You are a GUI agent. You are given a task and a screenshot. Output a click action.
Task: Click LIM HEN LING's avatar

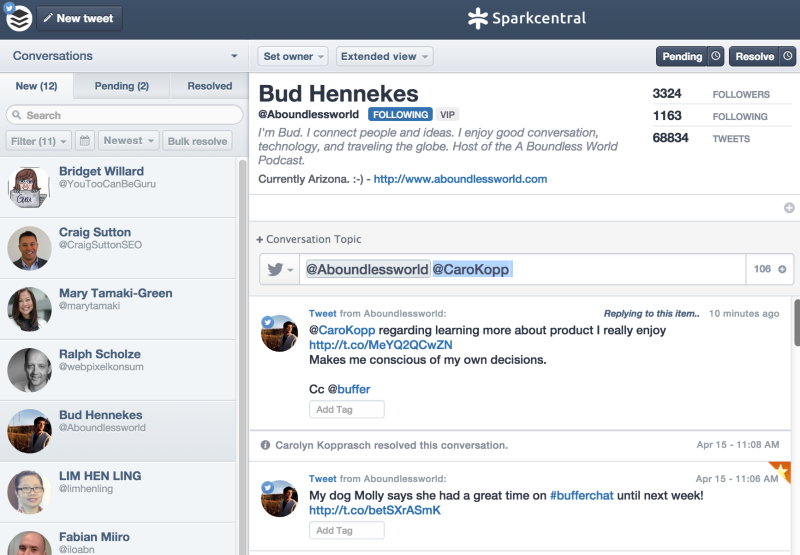pos(29,492)
